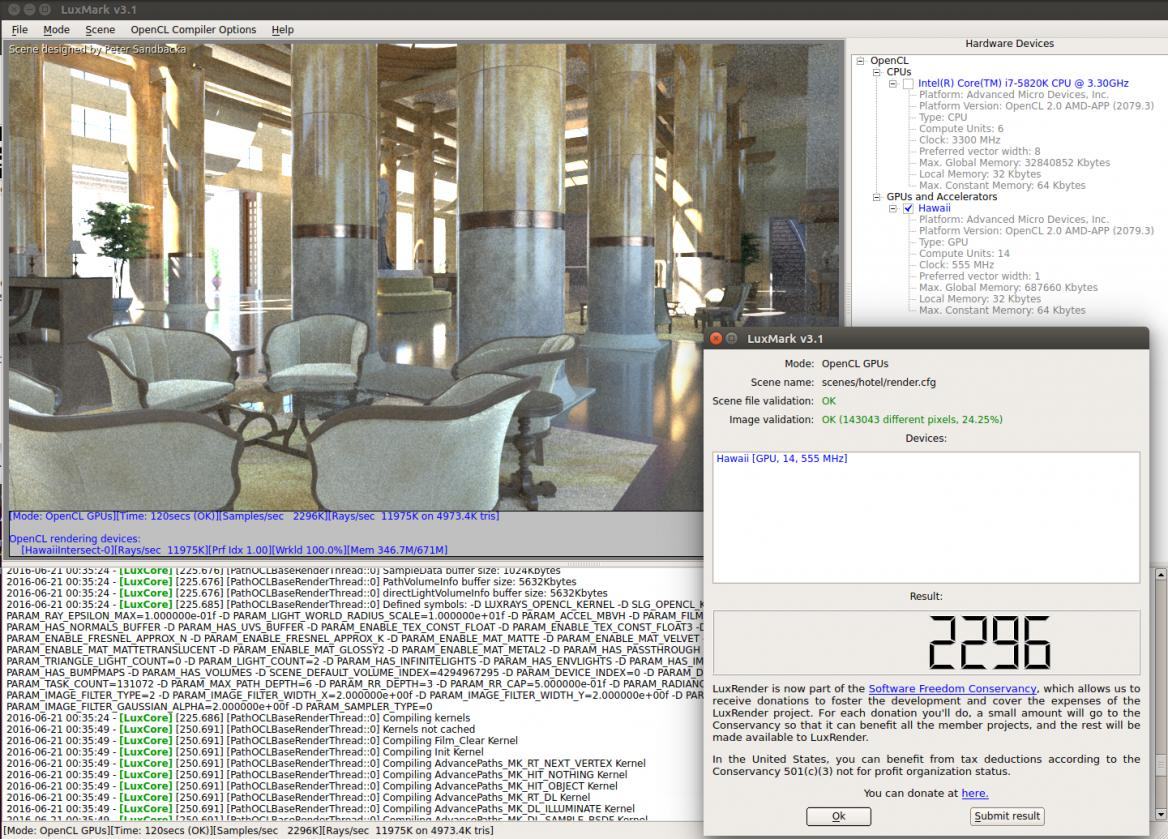This screenshot has height=839, width=1168.
Task: Click the 'AdvancePaths_MK_HIT_OBJECT Kernel' log line
Action: tap(312, 786)
